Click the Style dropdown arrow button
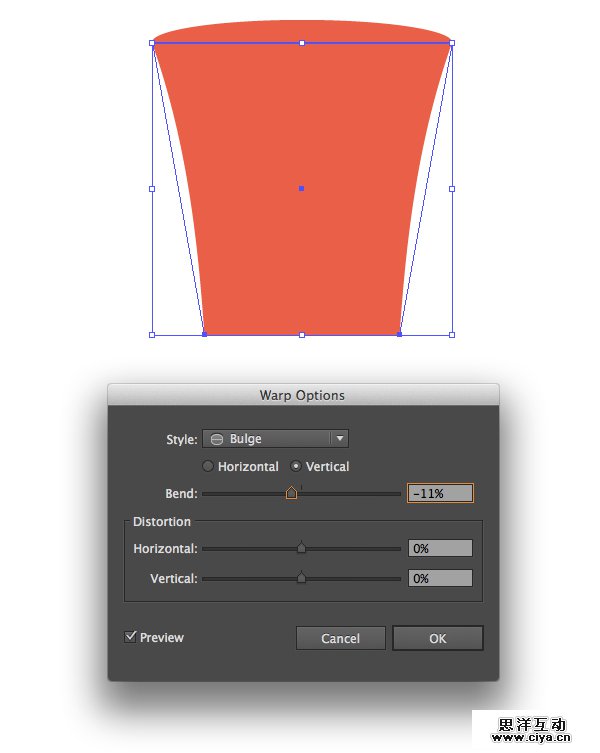 pyautogui.click(x=340, y=439)
